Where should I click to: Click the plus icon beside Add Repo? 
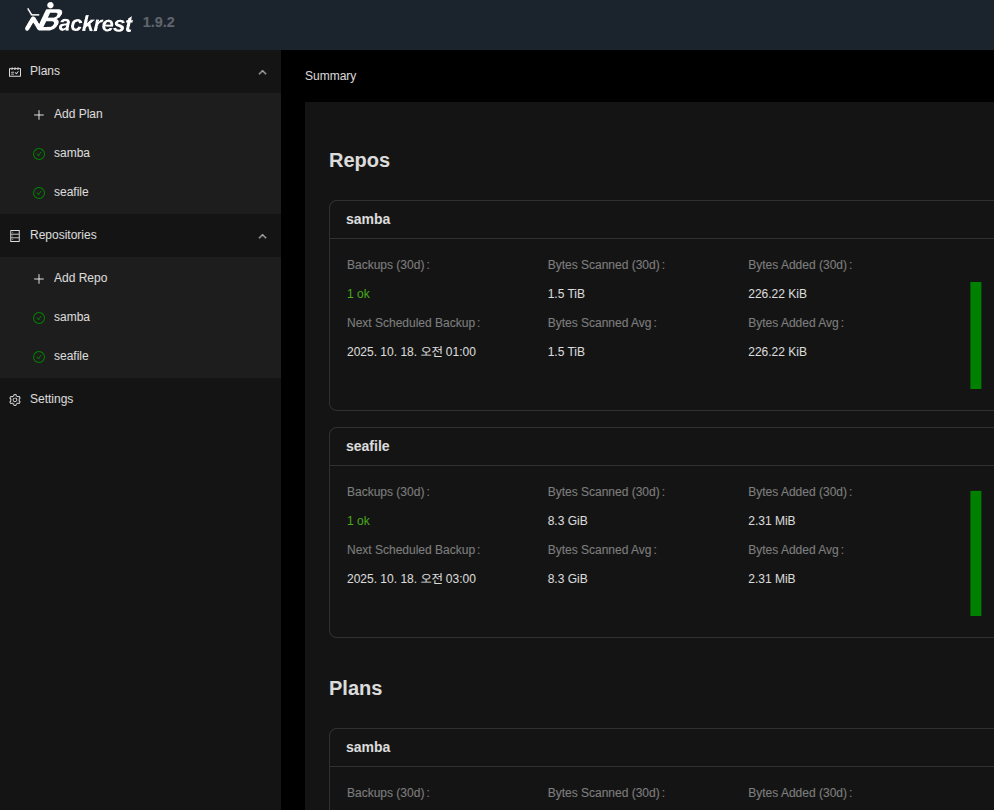(39, 279)
